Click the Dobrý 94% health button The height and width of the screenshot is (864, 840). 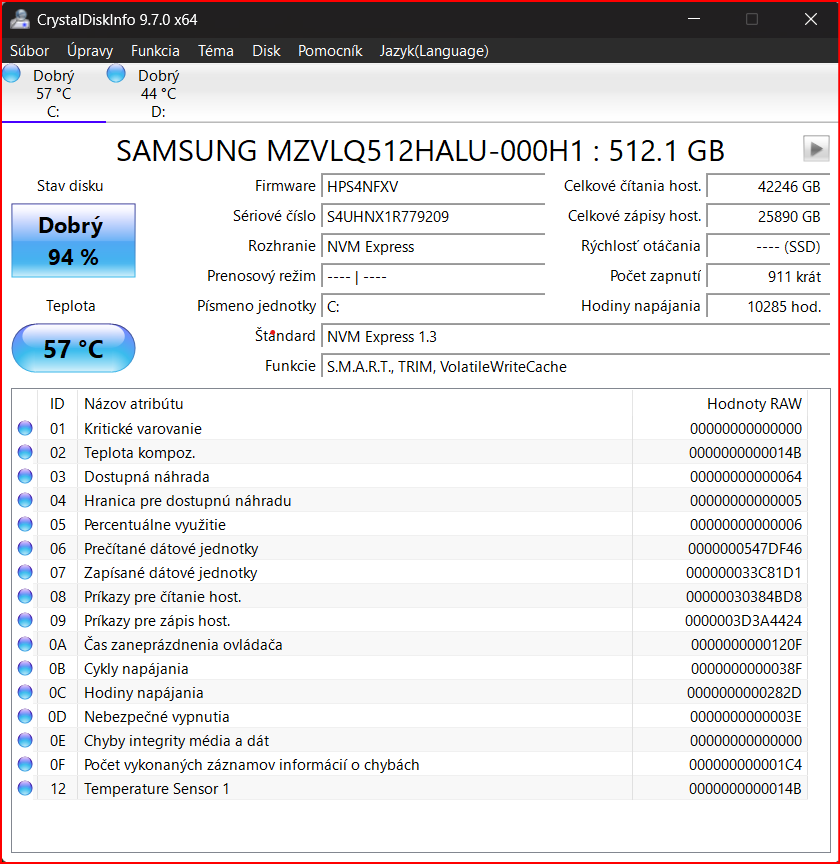tap(73, 240)
